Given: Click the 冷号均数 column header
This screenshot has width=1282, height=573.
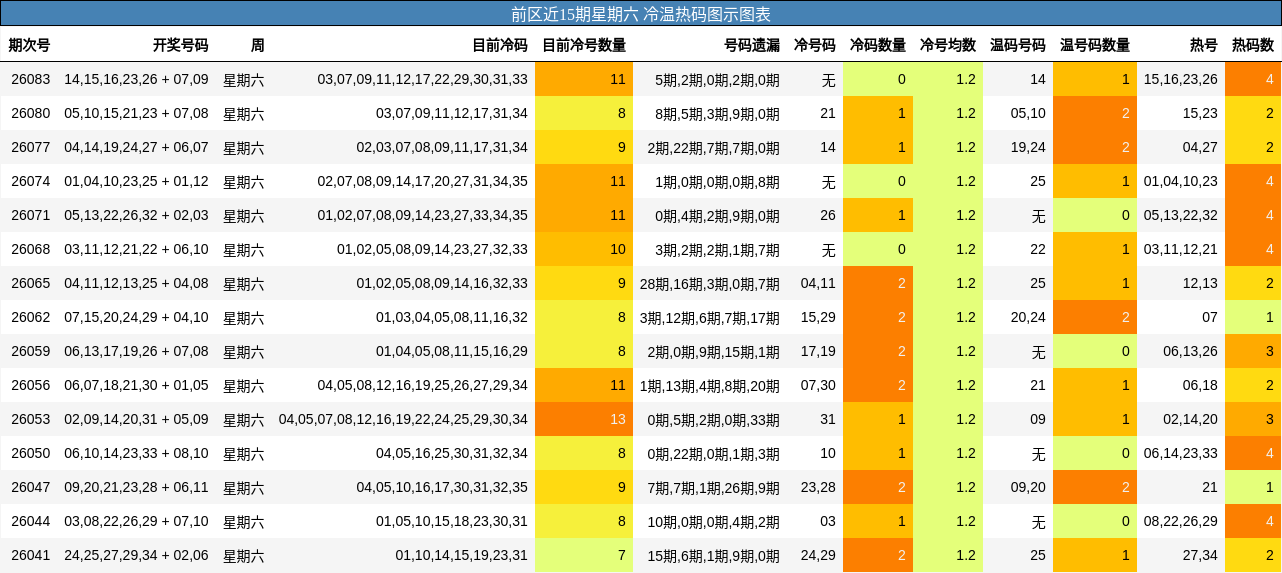Looking at the screenshot, I should (948, 45).
